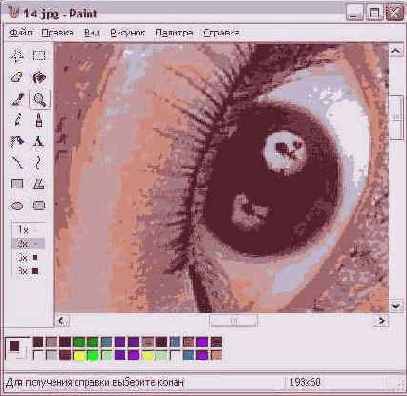Select the rectangular Select tool
This screenshot has width=407, height=396.
39,56
